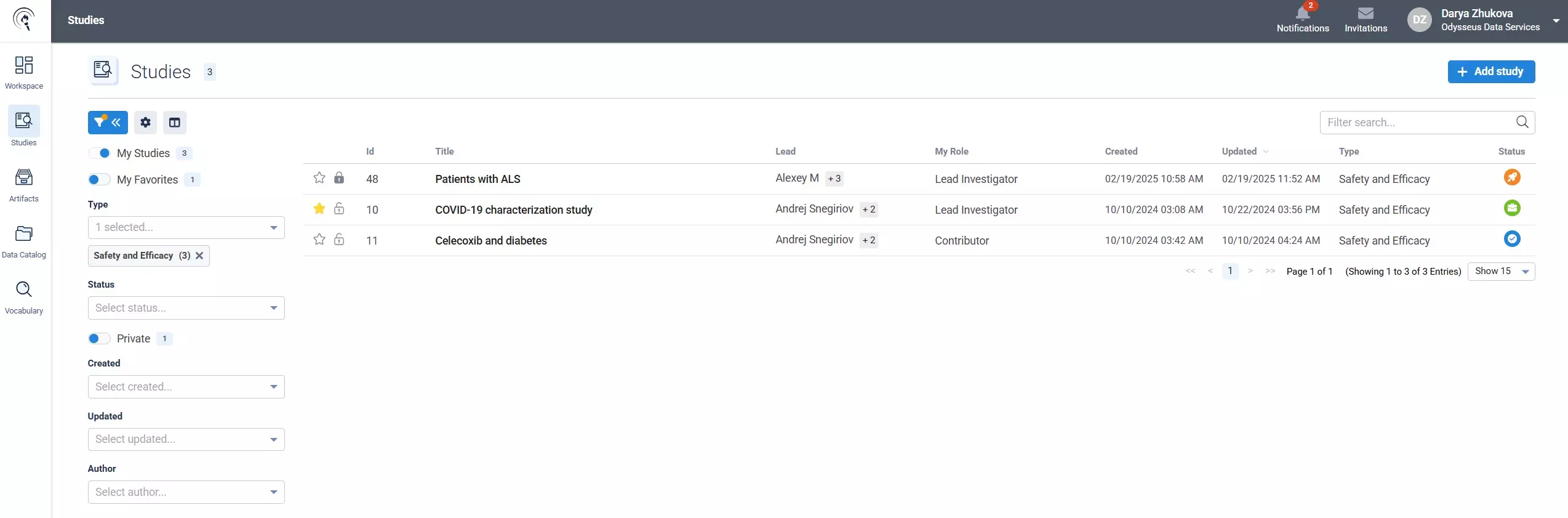Click the Add study button
Image resolution: width=1568 pixels, height=518 pixels.
[x=1491, y=71]
